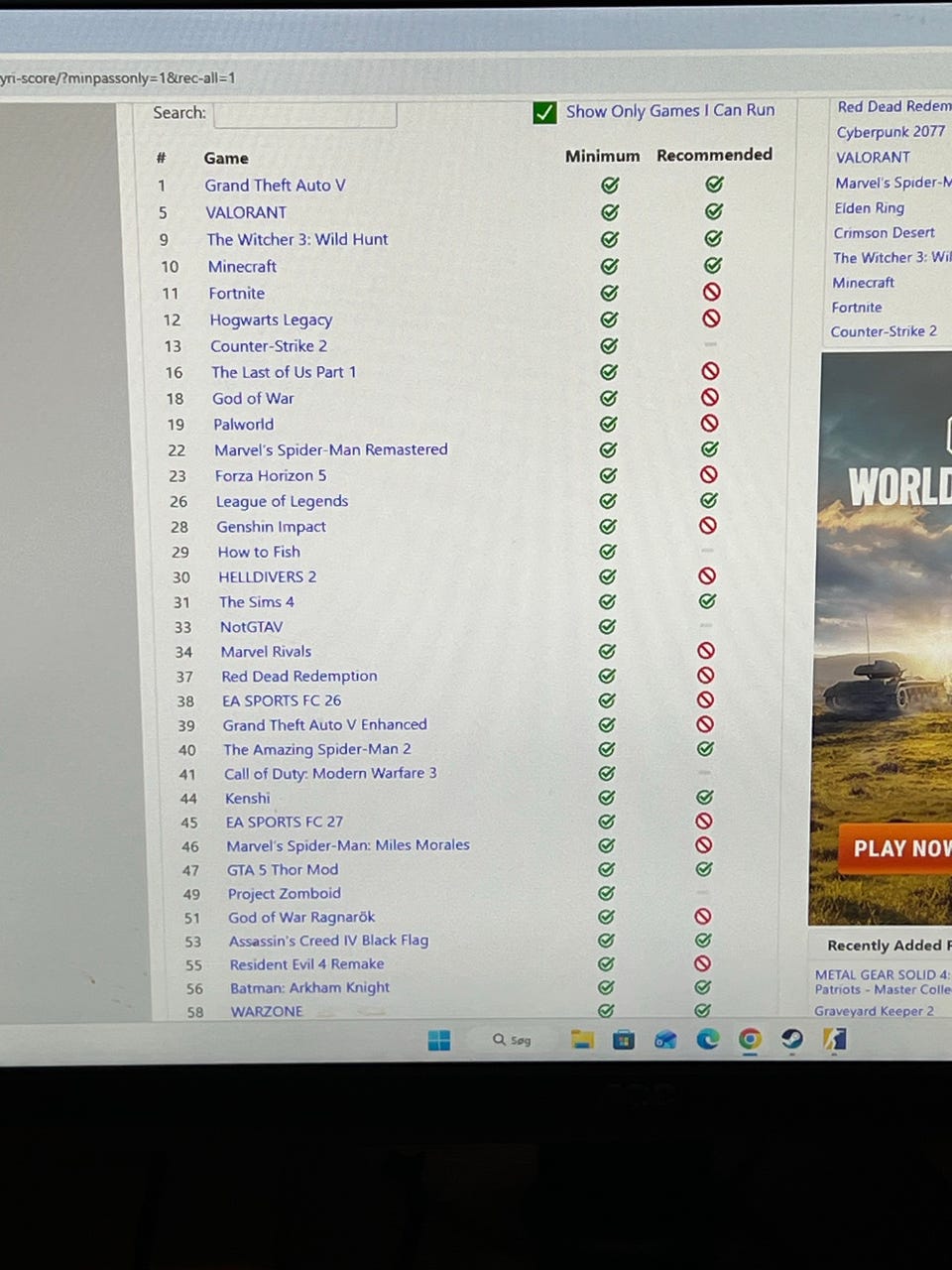Click the Grand Theft Auto V minimum checkmark icon

tap(610, 185)
